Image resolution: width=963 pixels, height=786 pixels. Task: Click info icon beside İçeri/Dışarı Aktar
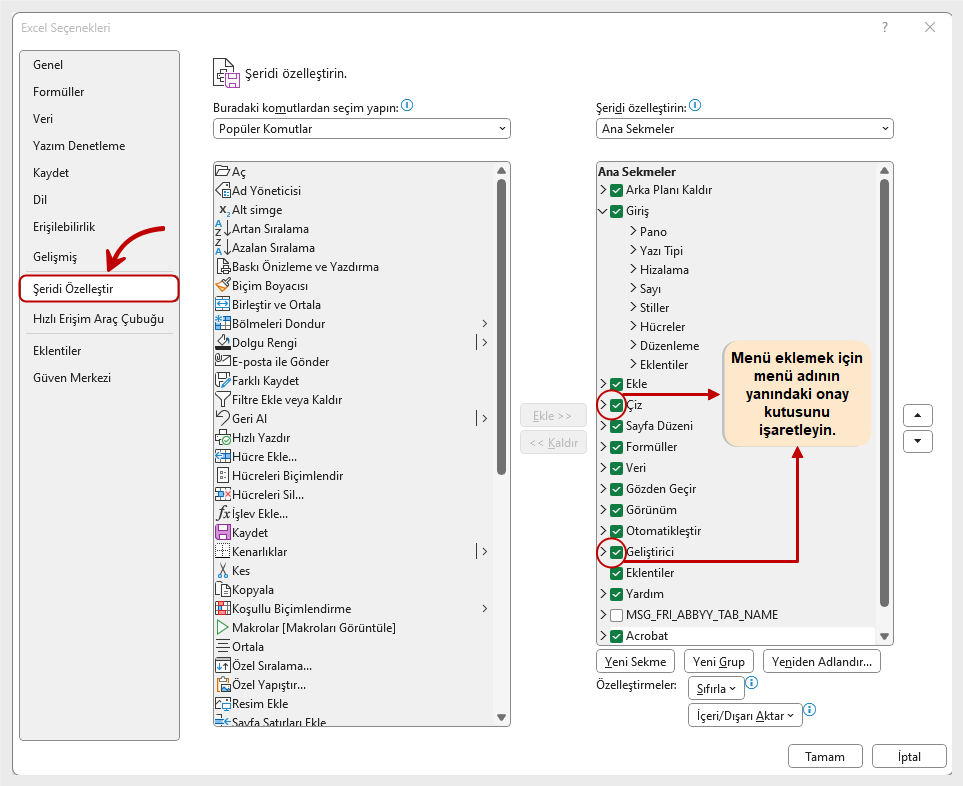pyautogui.click(x=809, y=710)
